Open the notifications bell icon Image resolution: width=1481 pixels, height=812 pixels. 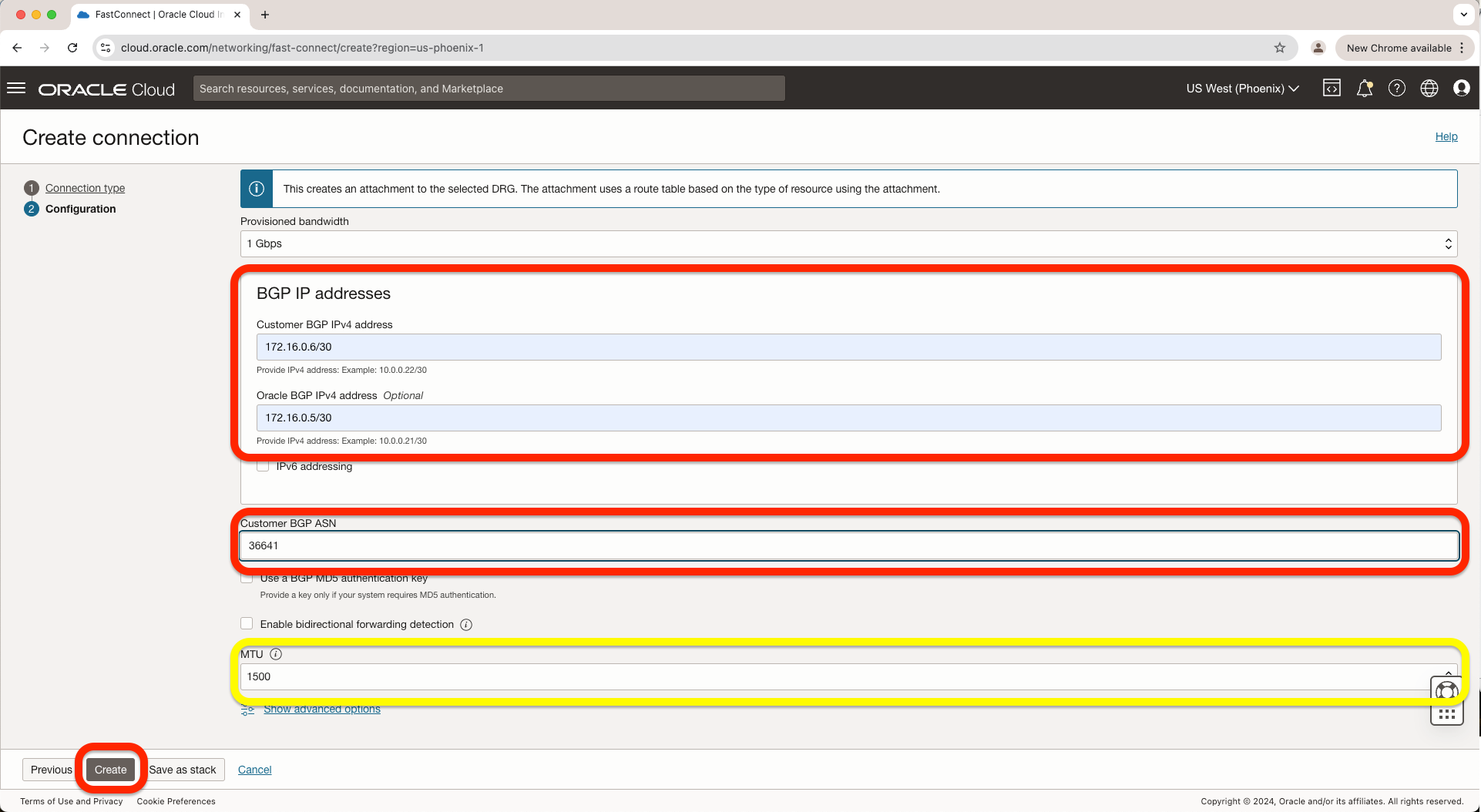pos(1364,89)
